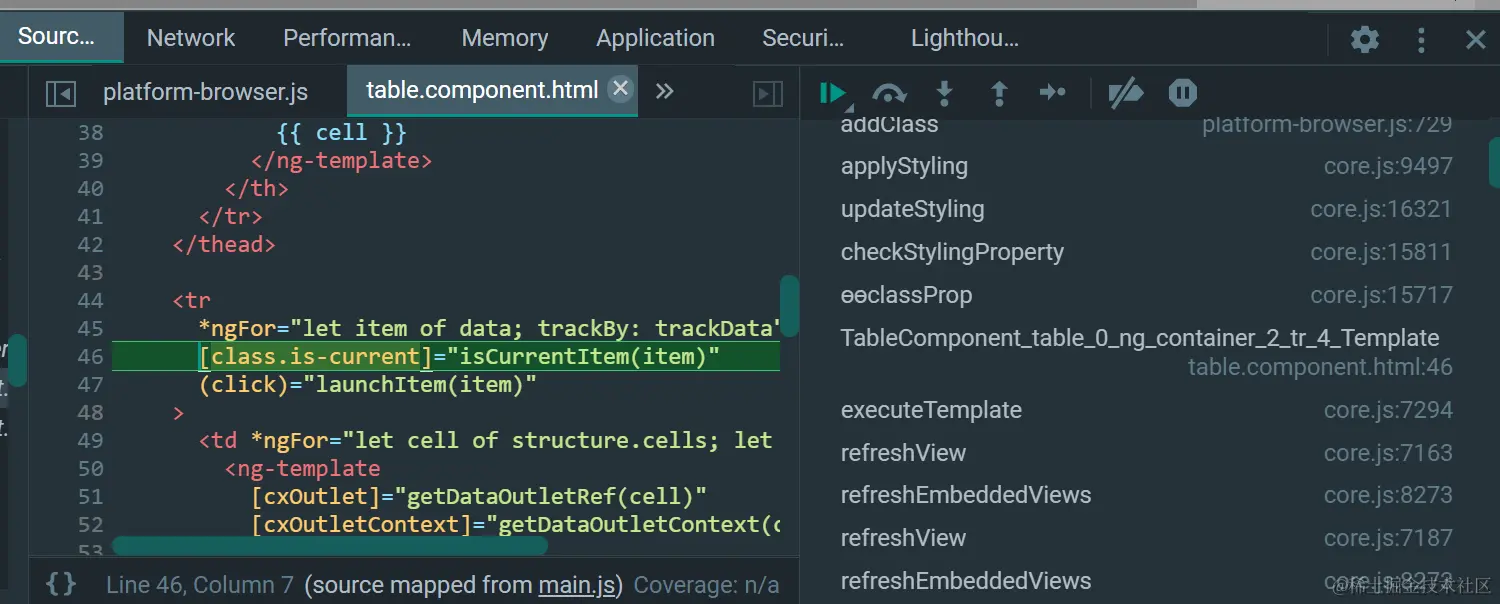Open the Memory tab
1500x604 pixels.
point(505,38)
